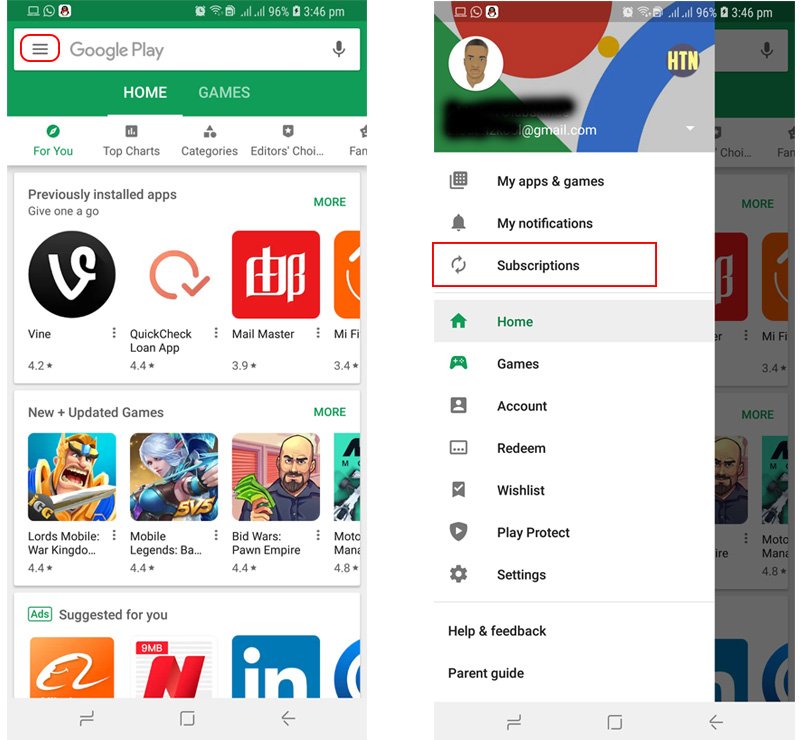Open My apps & games from the drawer
The height and width of the screenshot is (740, 800).
[x=552, y=181]
